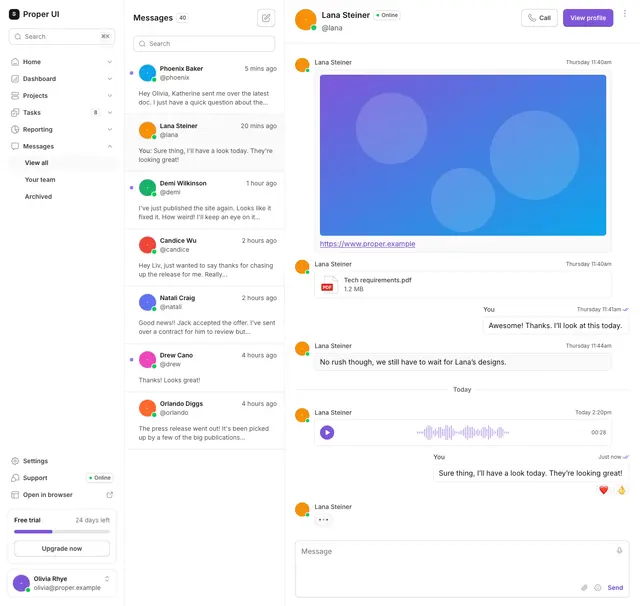Click Natali Craig's blue avatar

point(147,302)
